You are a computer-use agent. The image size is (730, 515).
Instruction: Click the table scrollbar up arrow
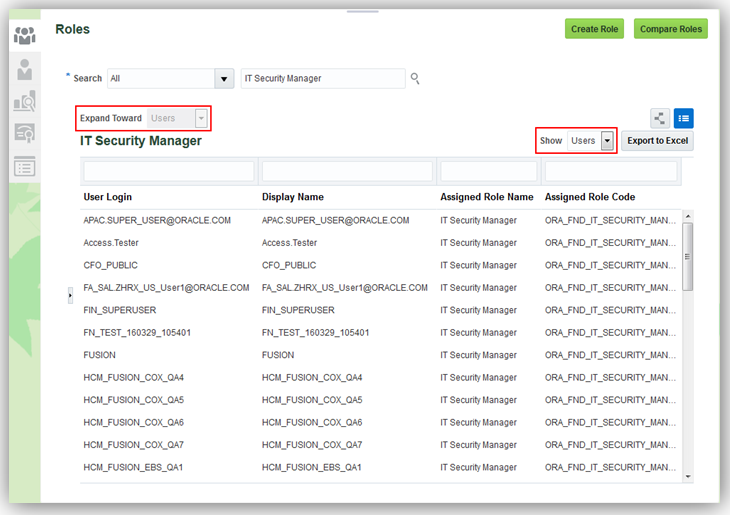pyautogui.click(x=688, y=216)
